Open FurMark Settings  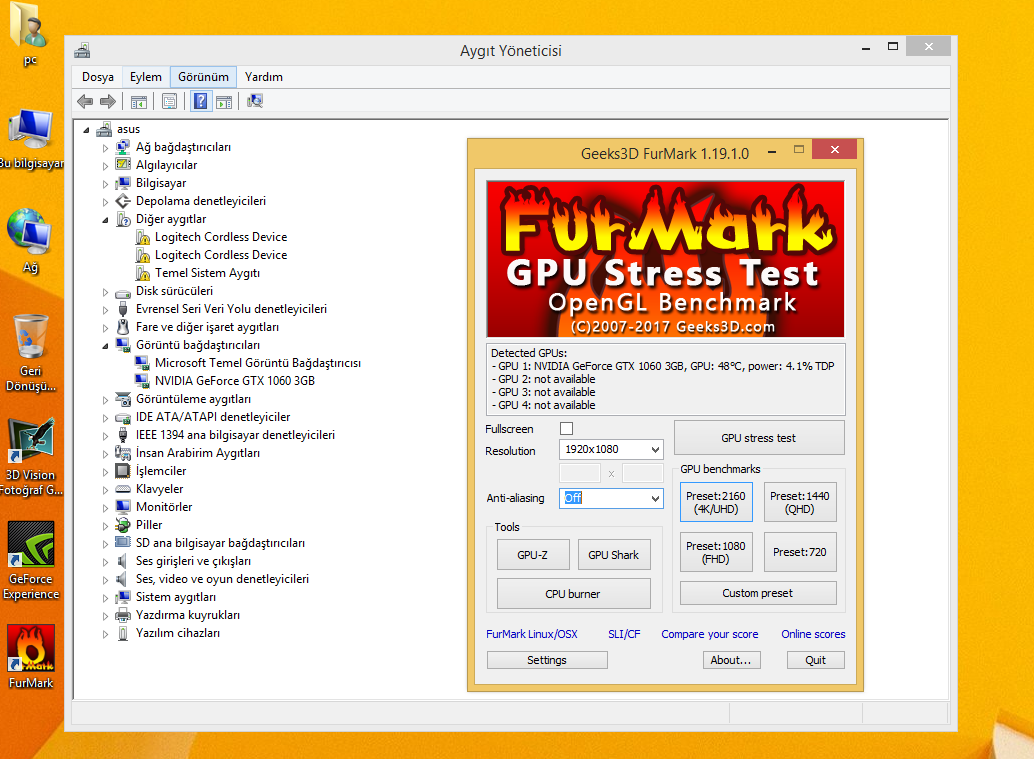pos(547,660)
